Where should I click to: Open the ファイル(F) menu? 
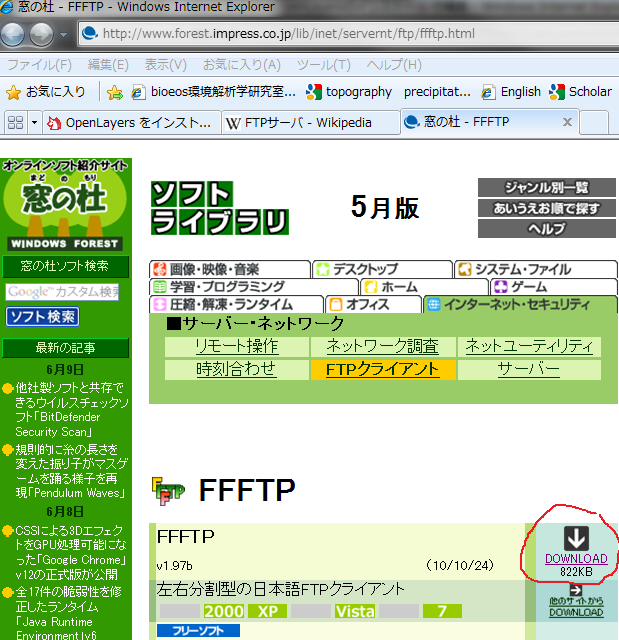pos(40,65)
